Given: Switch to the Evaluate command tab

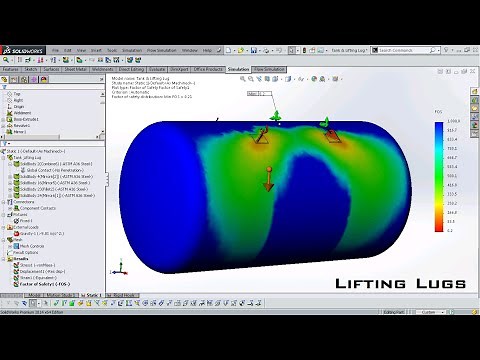Looking at the screenshot, I should (x=157, y=69).
